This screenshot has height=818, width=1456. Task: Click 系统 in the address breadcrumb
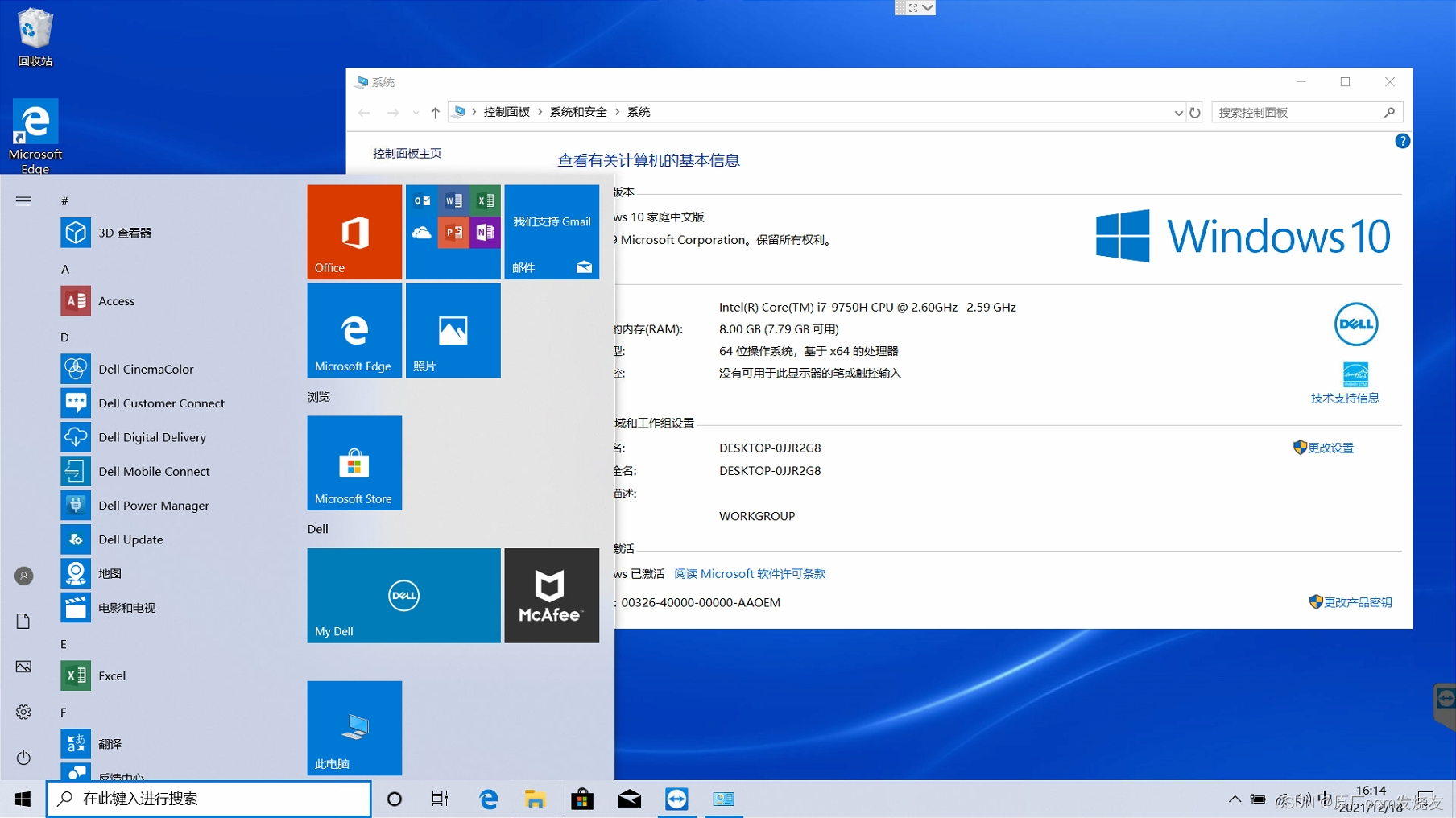point(639,112)
